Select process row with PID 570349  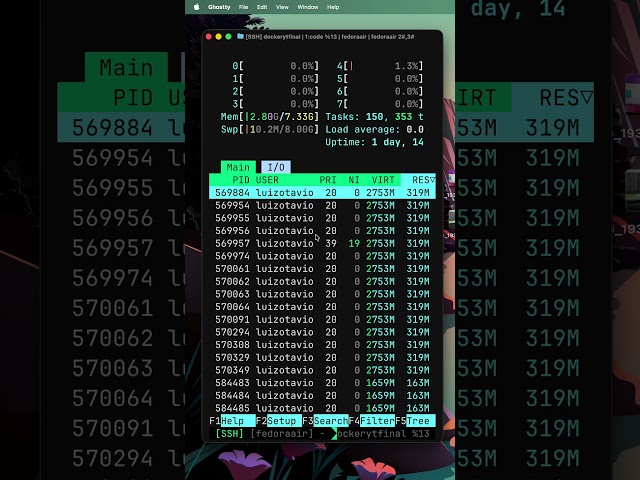coord(322,370)
